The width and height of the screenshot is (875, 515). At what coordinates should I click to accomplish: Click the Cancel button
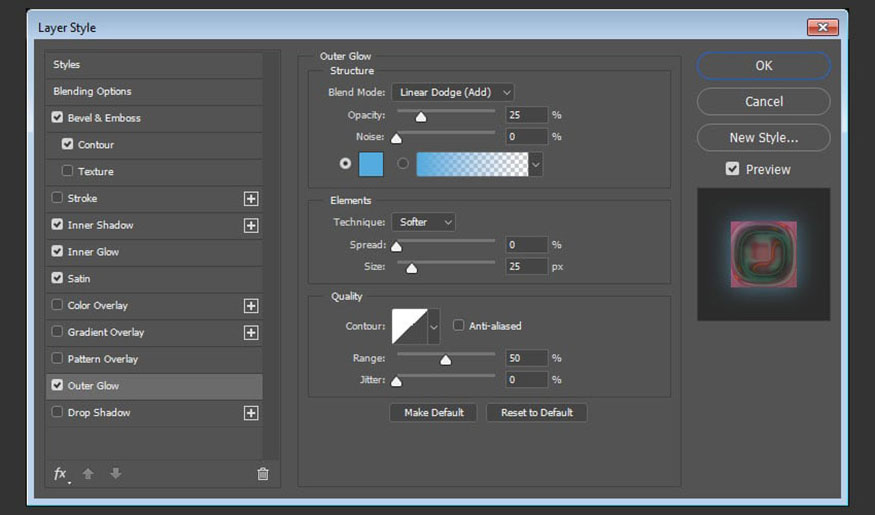tap(763, 102)
